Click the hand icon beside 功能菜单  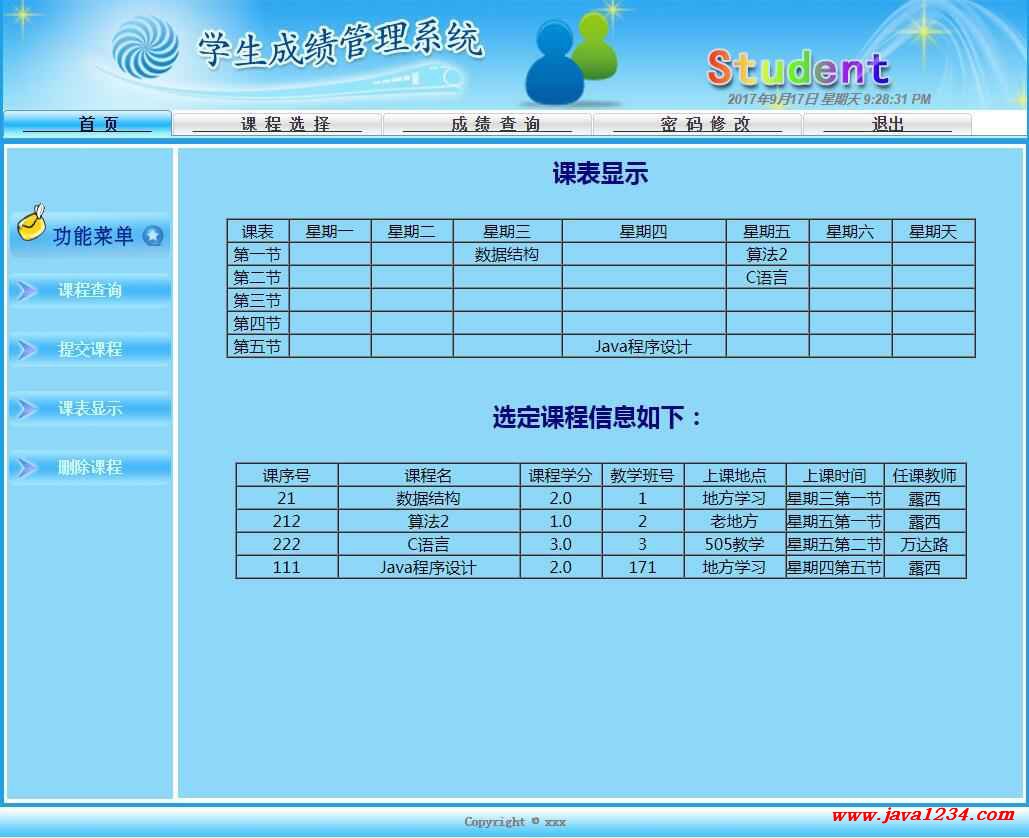click(32, 224)
